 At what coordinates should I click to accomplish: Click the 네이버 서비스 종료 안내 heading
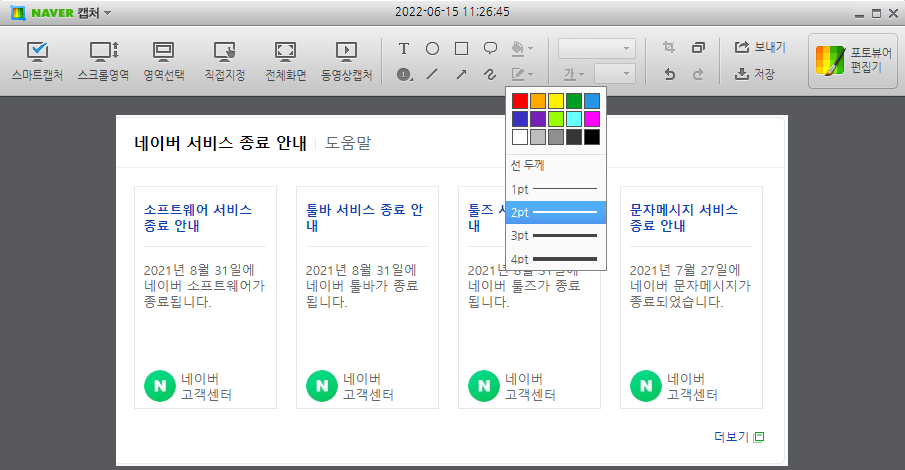220,143
